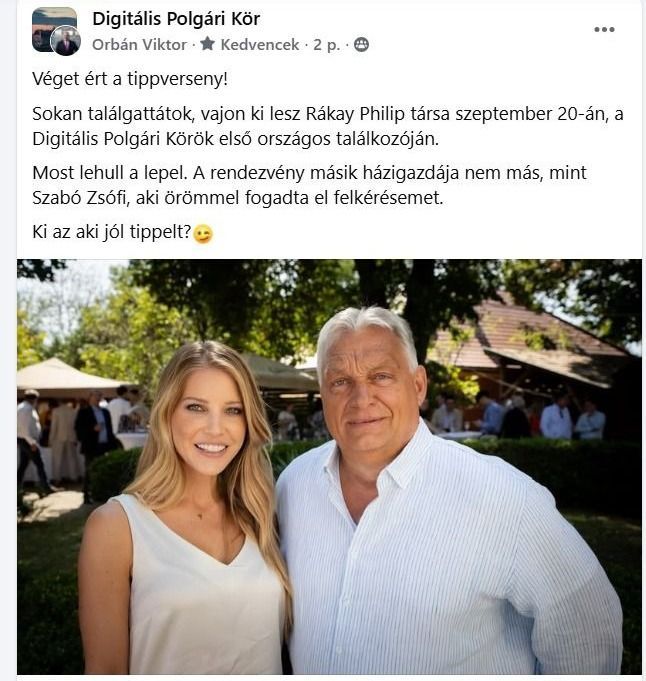Open the Digitális Polgári Kör group page
646x681 pixels.
176,19
